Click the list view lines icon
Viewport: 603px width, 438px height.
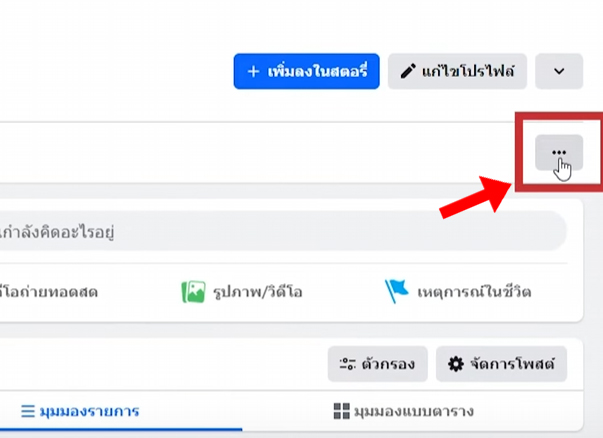[x=28, y=411]
